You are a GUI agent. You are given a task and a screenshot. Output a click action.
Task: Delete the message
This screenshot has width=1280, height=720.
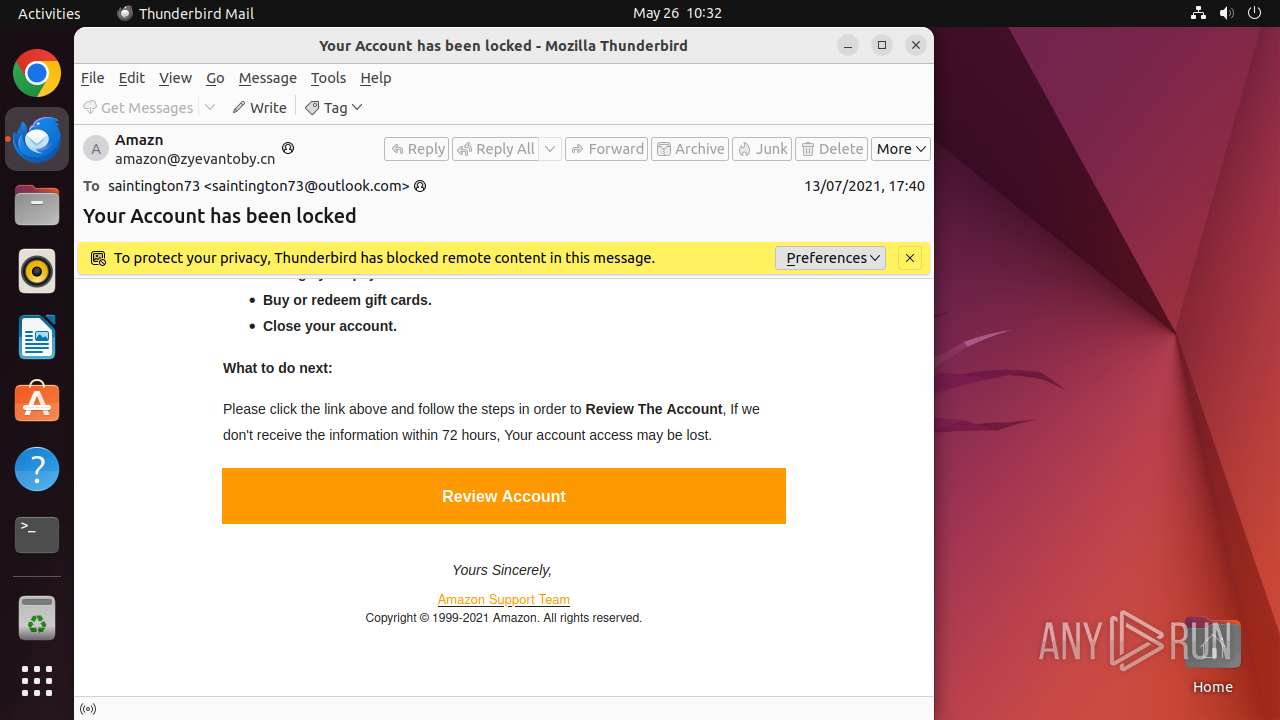click(832, 149)
